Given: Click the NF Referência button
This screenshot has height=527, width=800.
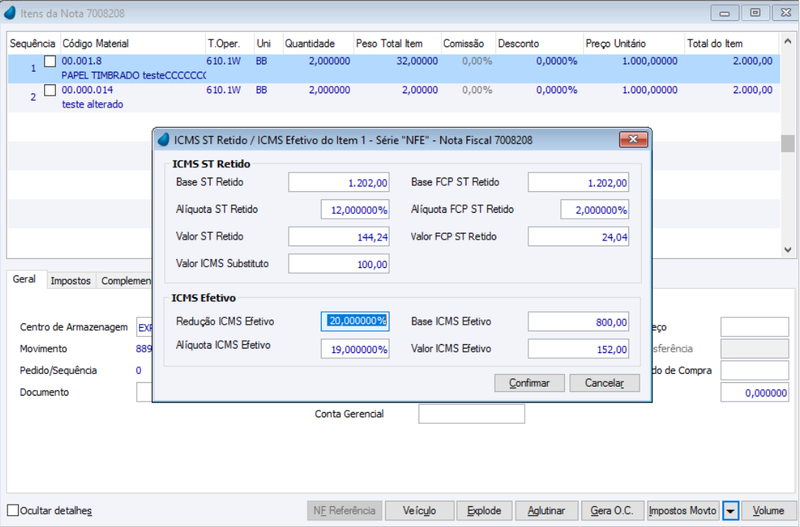Looking at the screenshot, I should click(x=344, y=511).
